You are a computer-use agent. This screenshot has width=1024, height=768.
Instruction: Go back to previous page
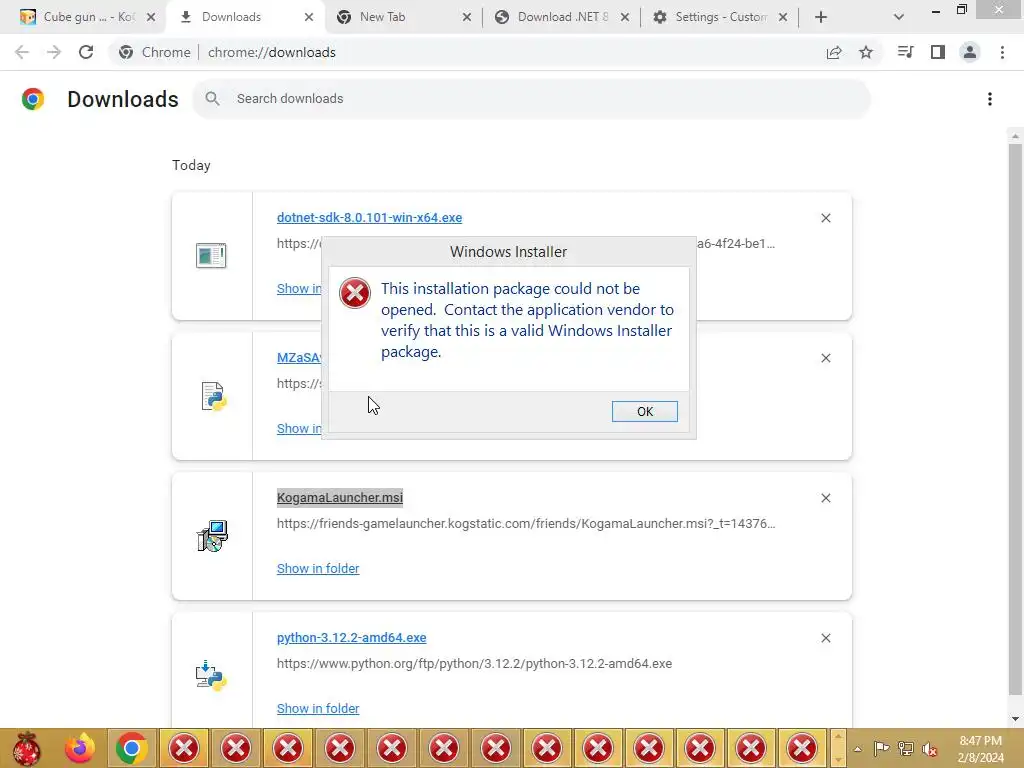coord(22,52)
